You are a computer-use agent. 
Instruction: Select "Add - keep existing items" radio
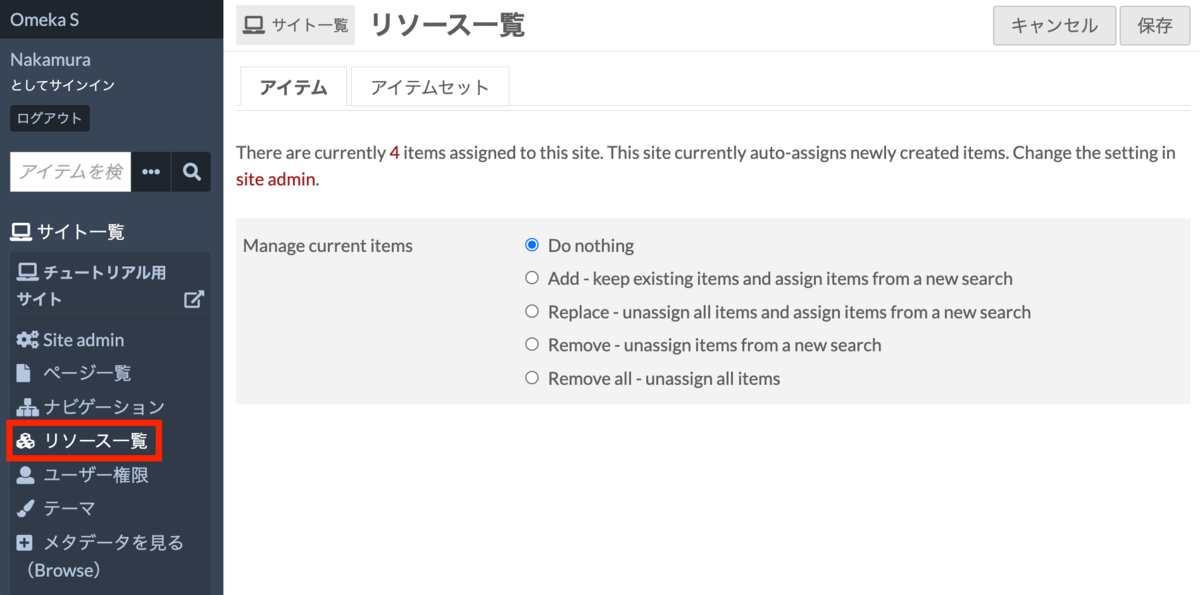[532, 278]
